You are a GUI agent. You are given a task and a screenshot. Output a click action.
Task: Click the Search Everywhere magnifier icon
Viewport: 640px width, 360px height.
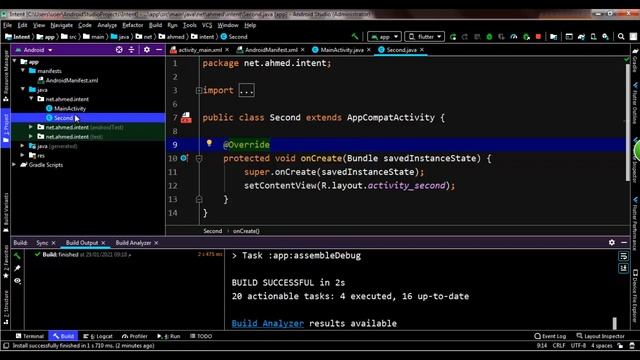621,37
